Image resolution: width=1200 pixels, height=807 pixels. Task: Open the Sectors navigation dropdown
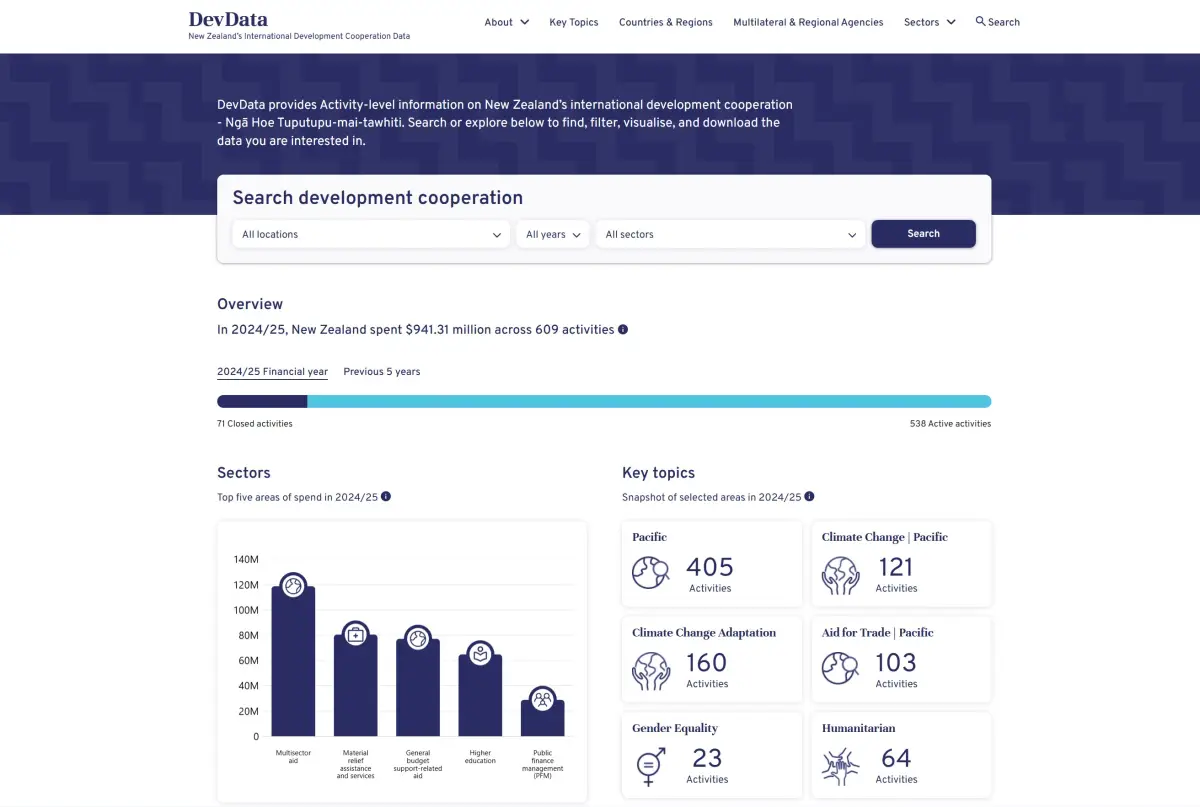pyautogui.click(x=929, y=21)
